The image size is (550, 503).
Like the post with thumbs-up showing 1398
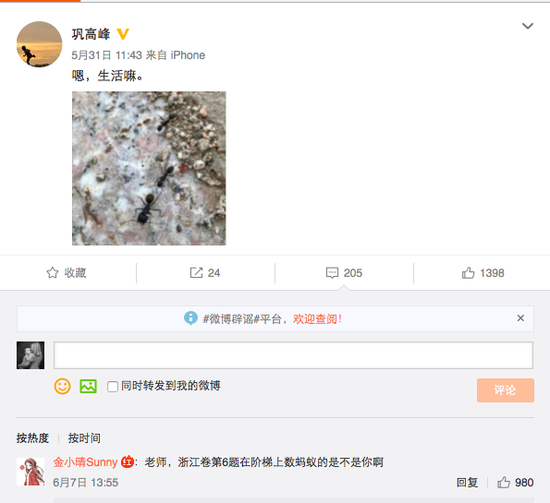(468, 273)
